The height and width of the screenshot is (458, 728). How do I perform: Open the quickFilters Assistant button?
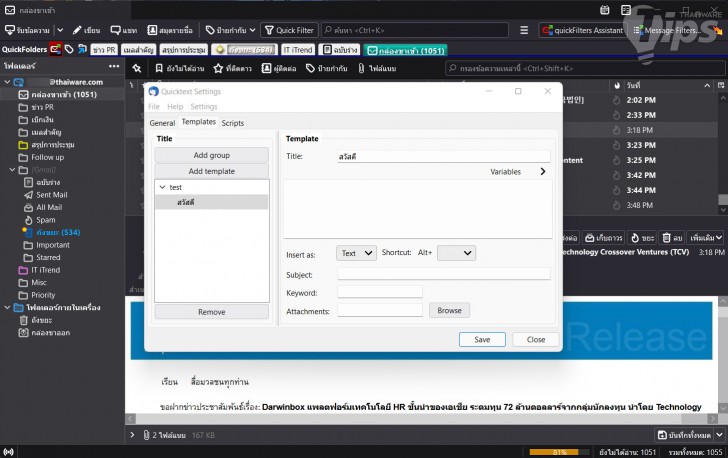point(583,30)
